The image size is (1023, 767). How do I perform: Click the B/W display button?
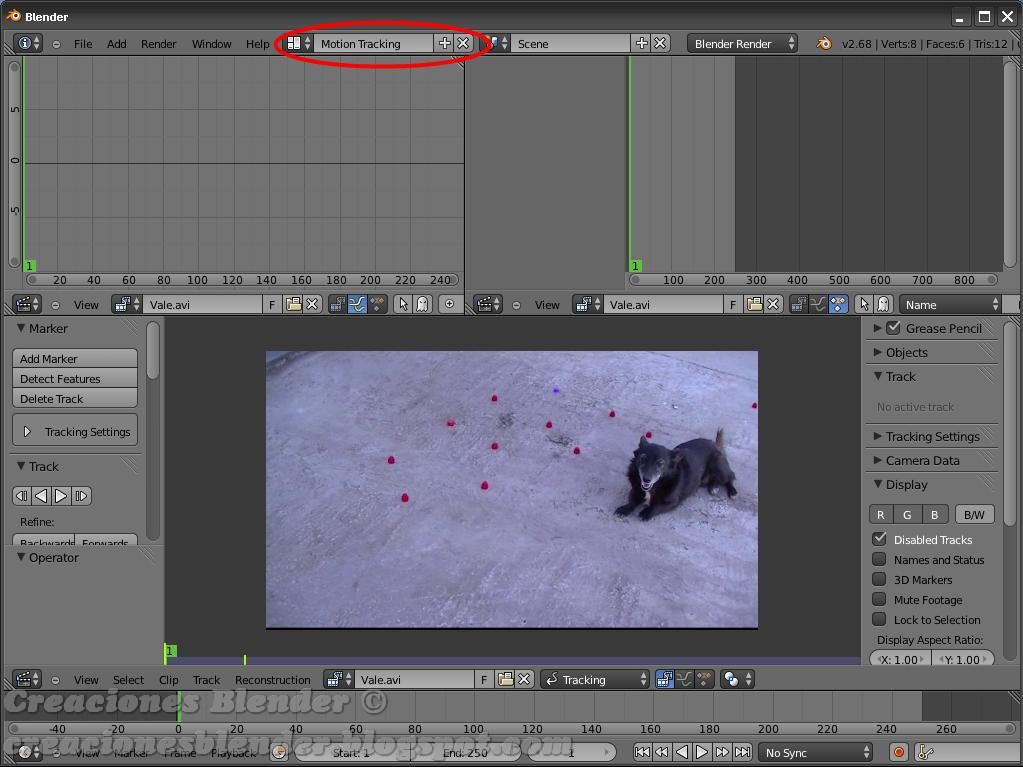(x=973, y=514)
